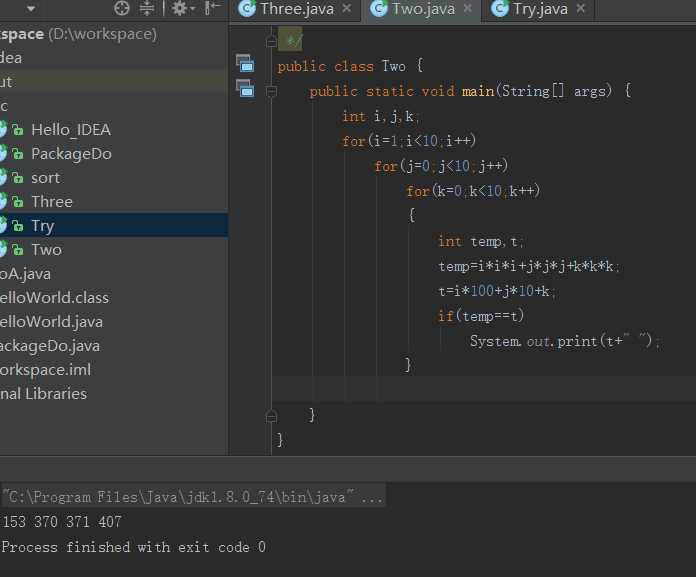Viewport: 696px width, 577px height.
Task: Click the lock icon next to sort
Action: click(x=17, y=178)
